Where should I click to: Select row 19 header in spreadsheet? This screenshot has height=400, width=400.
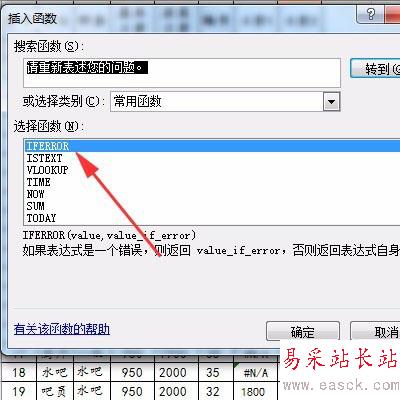pyautogui.click(x=19, y=391)
